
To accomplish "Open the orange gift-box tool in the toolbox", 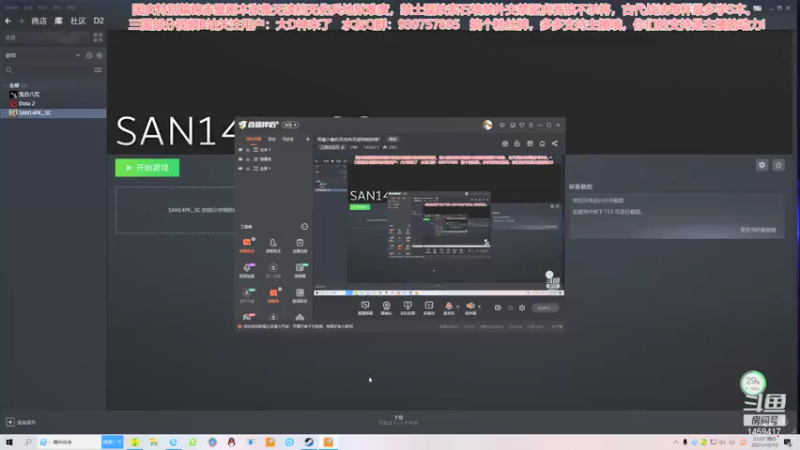I will click(x=273, y=294).
